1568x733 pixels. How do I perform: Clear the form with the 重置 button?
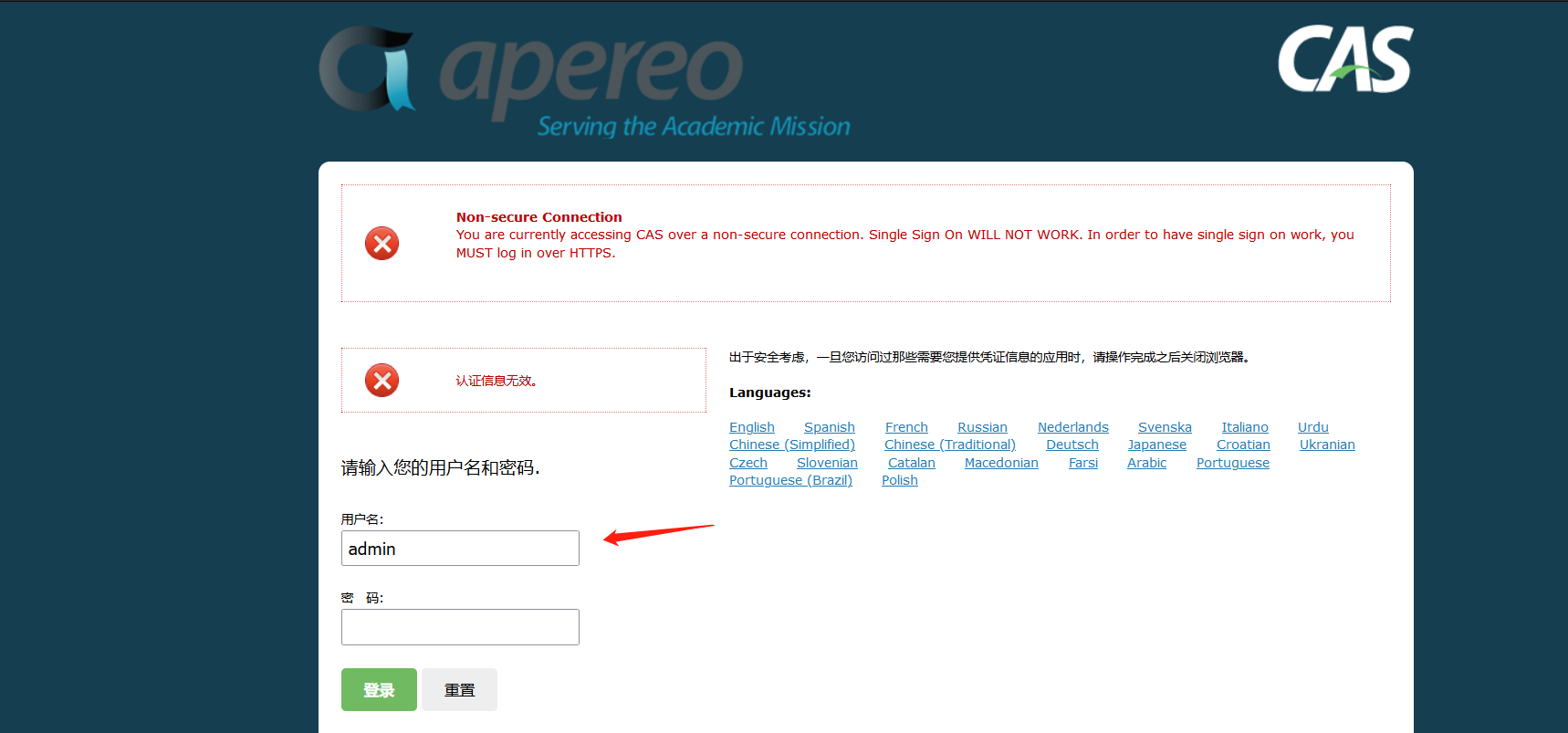459,689
